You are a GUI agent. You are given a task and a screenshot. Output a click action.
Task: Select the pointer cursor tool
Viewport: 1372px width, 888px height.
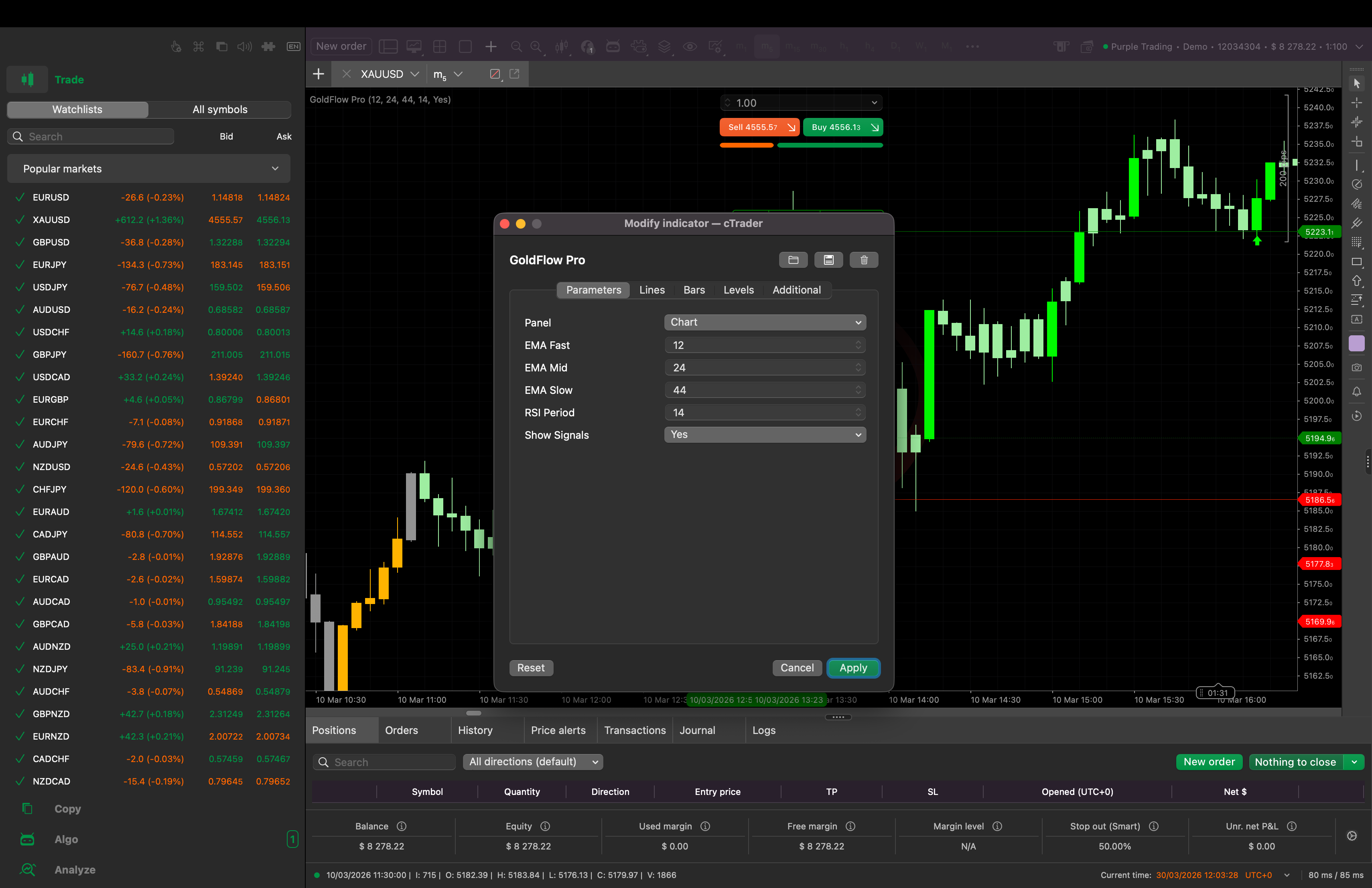(1357, 84)
